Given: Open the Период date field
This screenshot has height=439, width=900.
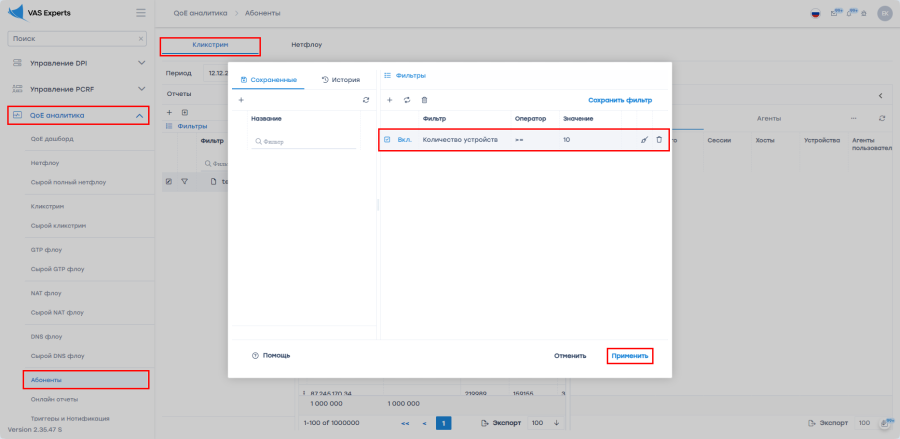Looking at the screenshot, I should tap(216, 73).
